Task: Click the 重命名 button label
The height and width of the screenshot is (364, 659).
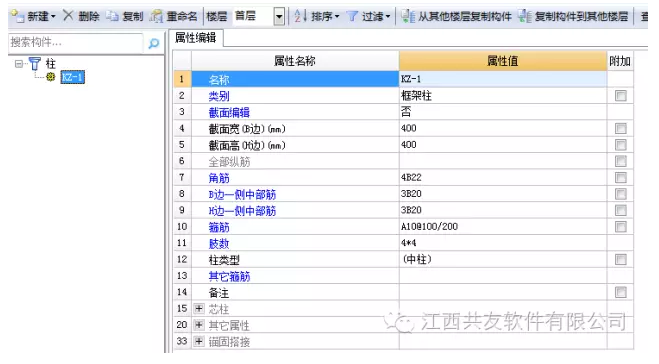Action: tap(182, 17)
